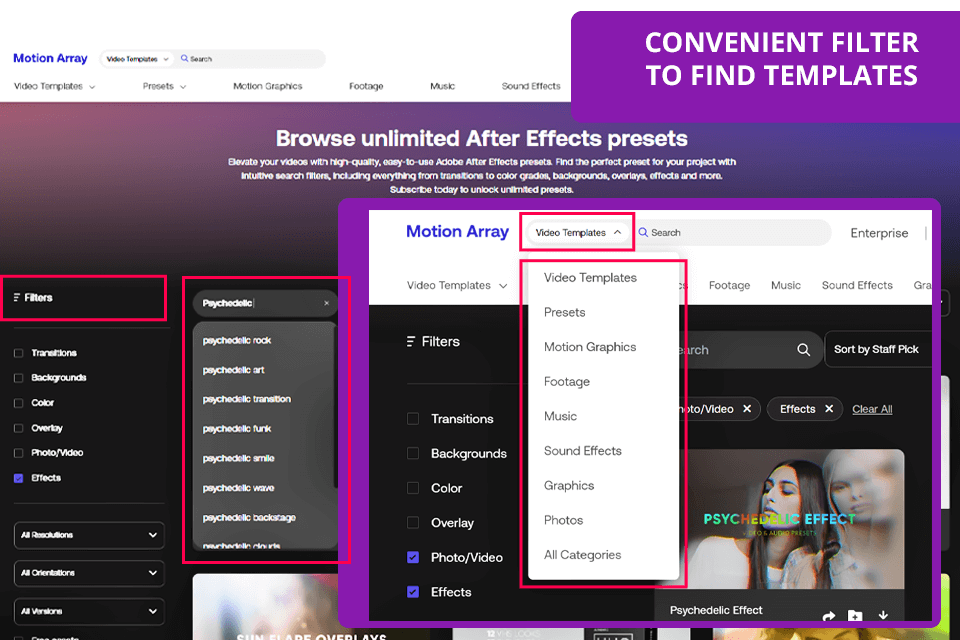Screen dimensions: 960x640
Task: Click the magnifier icon left of Sort by Staff Pick
Action: point(804,350)
